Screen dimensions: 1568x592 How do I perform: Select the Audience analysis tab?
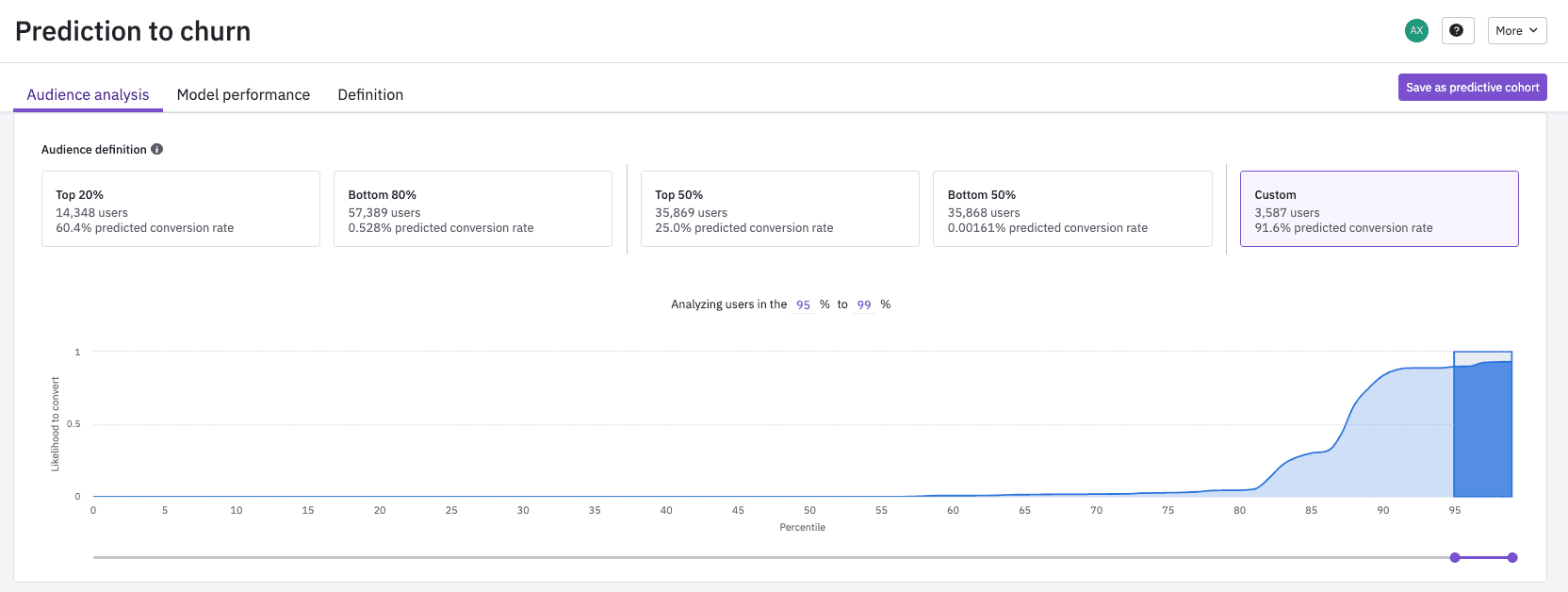coord(88,95)
